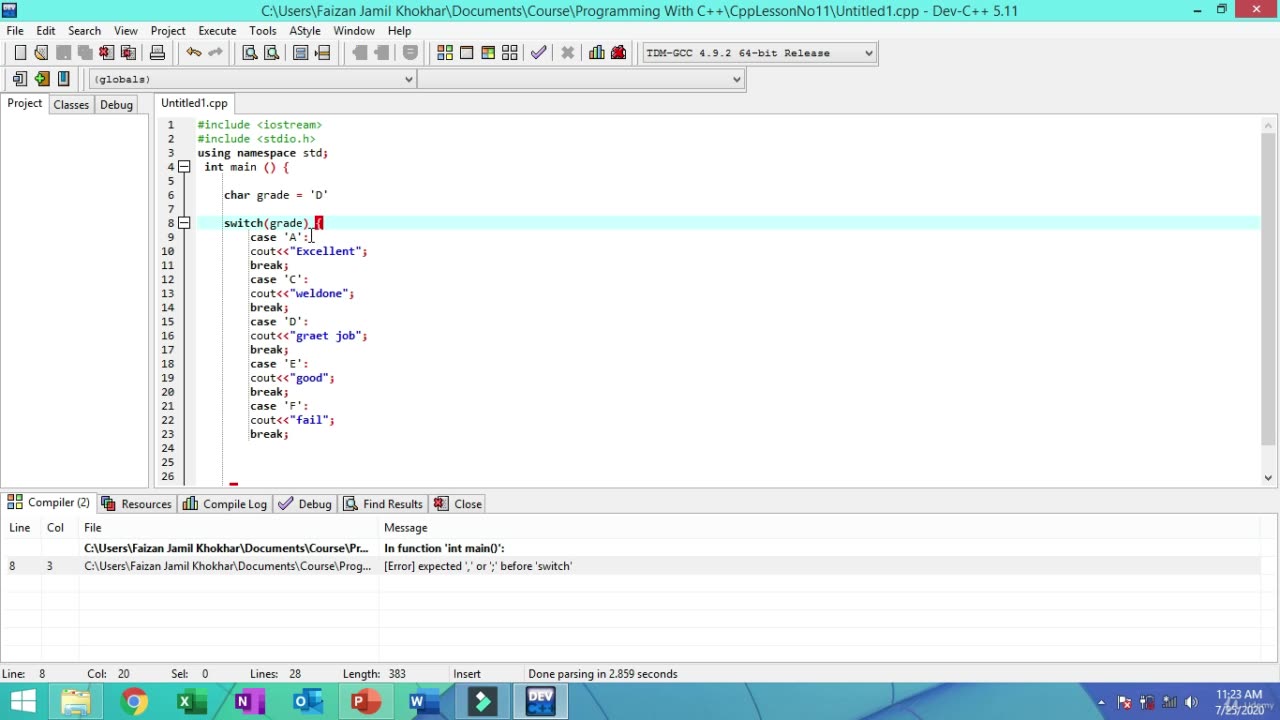1280x720 pixels.
Task: Click the Toggle bookmark icon in second toolbar
Action: tap(42, 79)
